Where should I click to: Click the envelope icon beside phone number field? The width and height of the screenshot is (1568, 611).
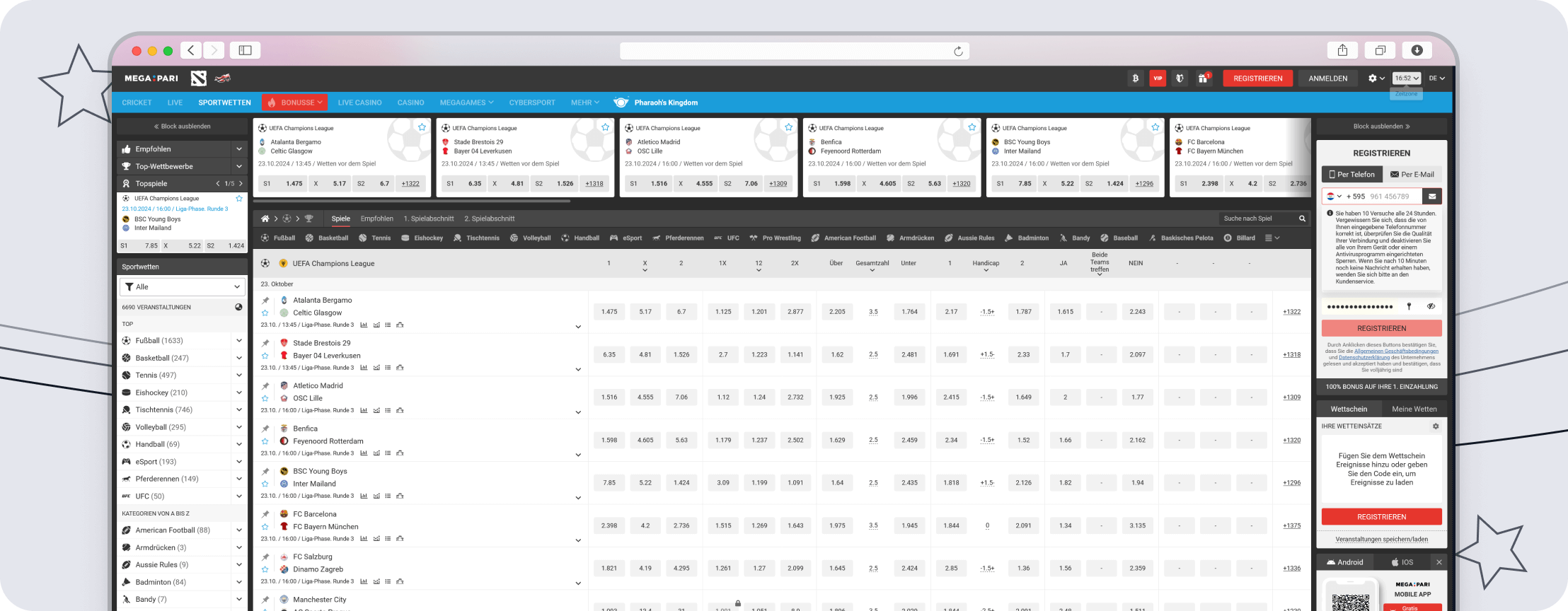tap(1432, 197)
